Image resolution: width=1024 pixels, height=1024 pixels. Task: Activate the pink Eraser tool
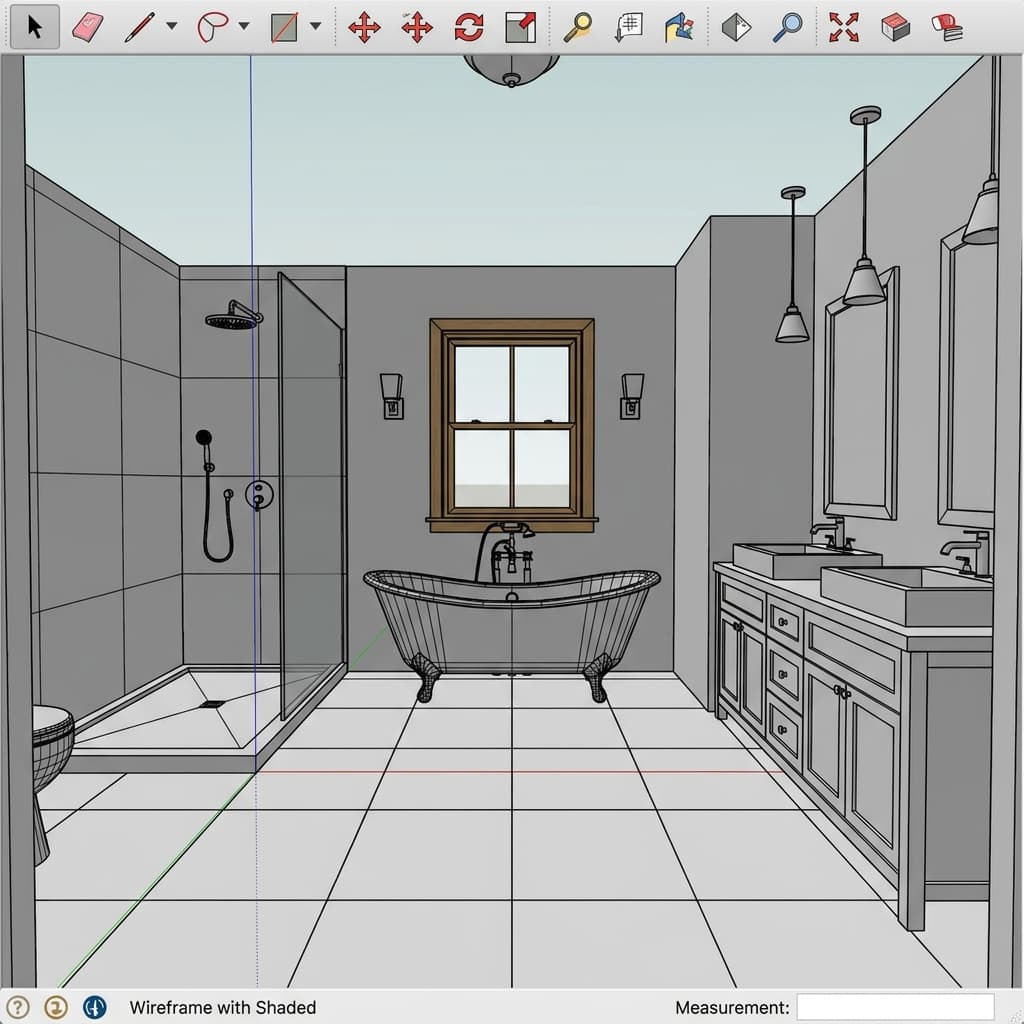(x=88, y=27)
